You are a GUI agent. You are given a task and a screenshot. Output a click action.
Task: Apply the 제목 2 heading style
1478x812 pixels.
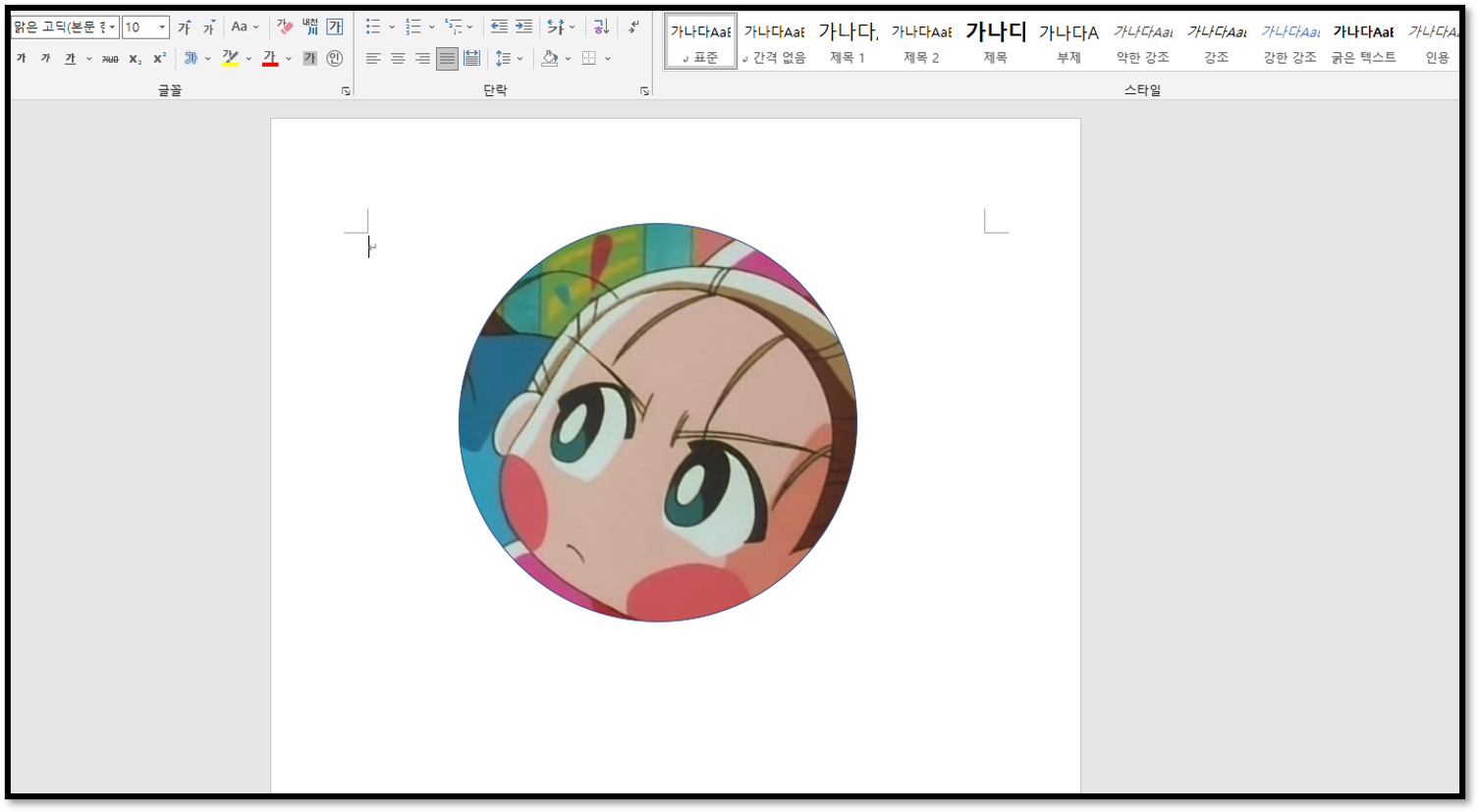point(921,42)
